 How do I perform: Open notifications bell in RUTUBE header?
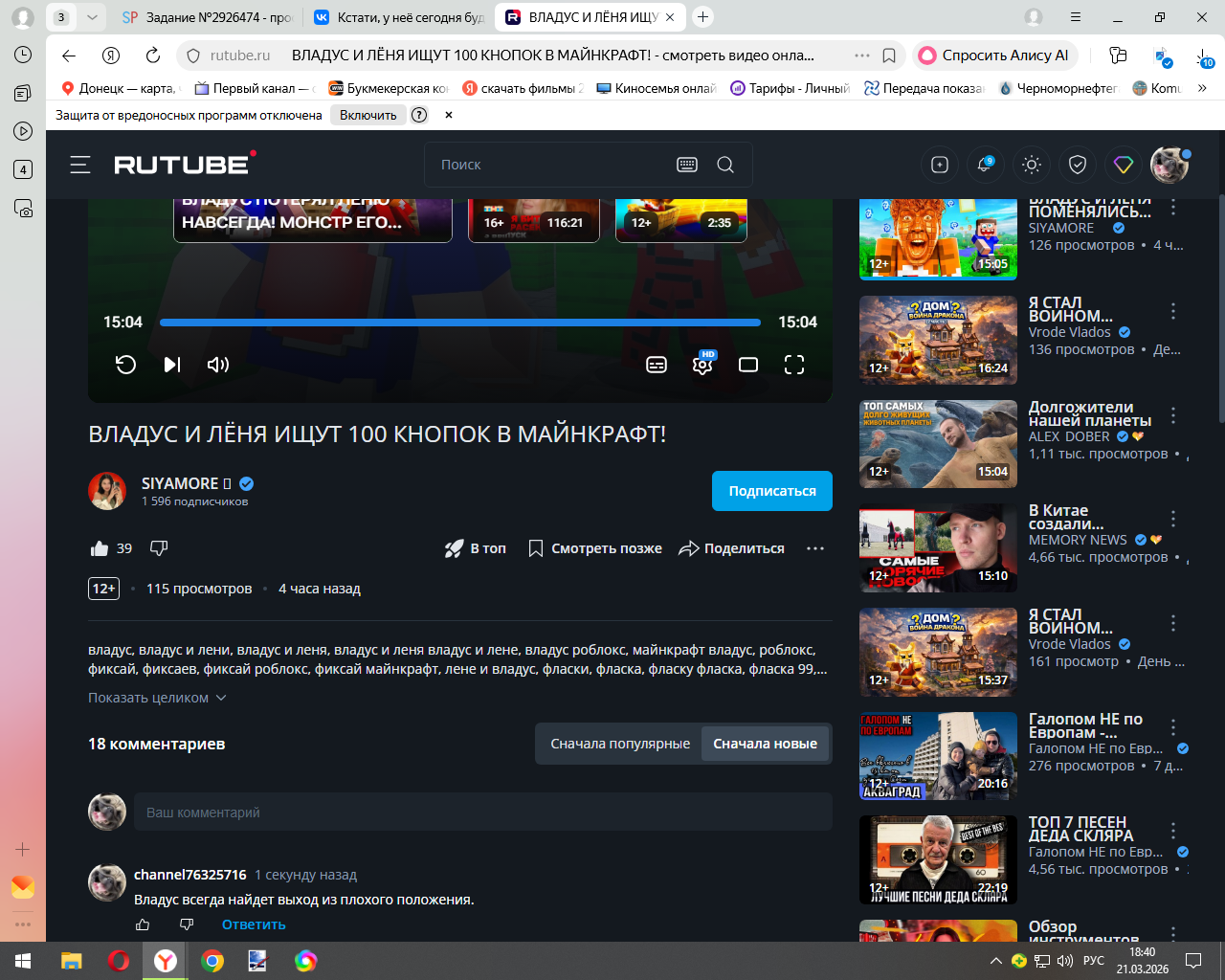pyautogui.click(x=985, y=165)
